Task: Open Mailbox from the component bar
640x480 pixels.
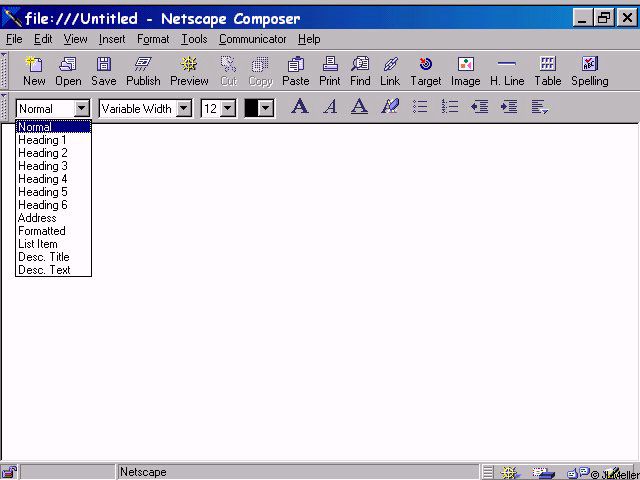Action: click(543, 473)
